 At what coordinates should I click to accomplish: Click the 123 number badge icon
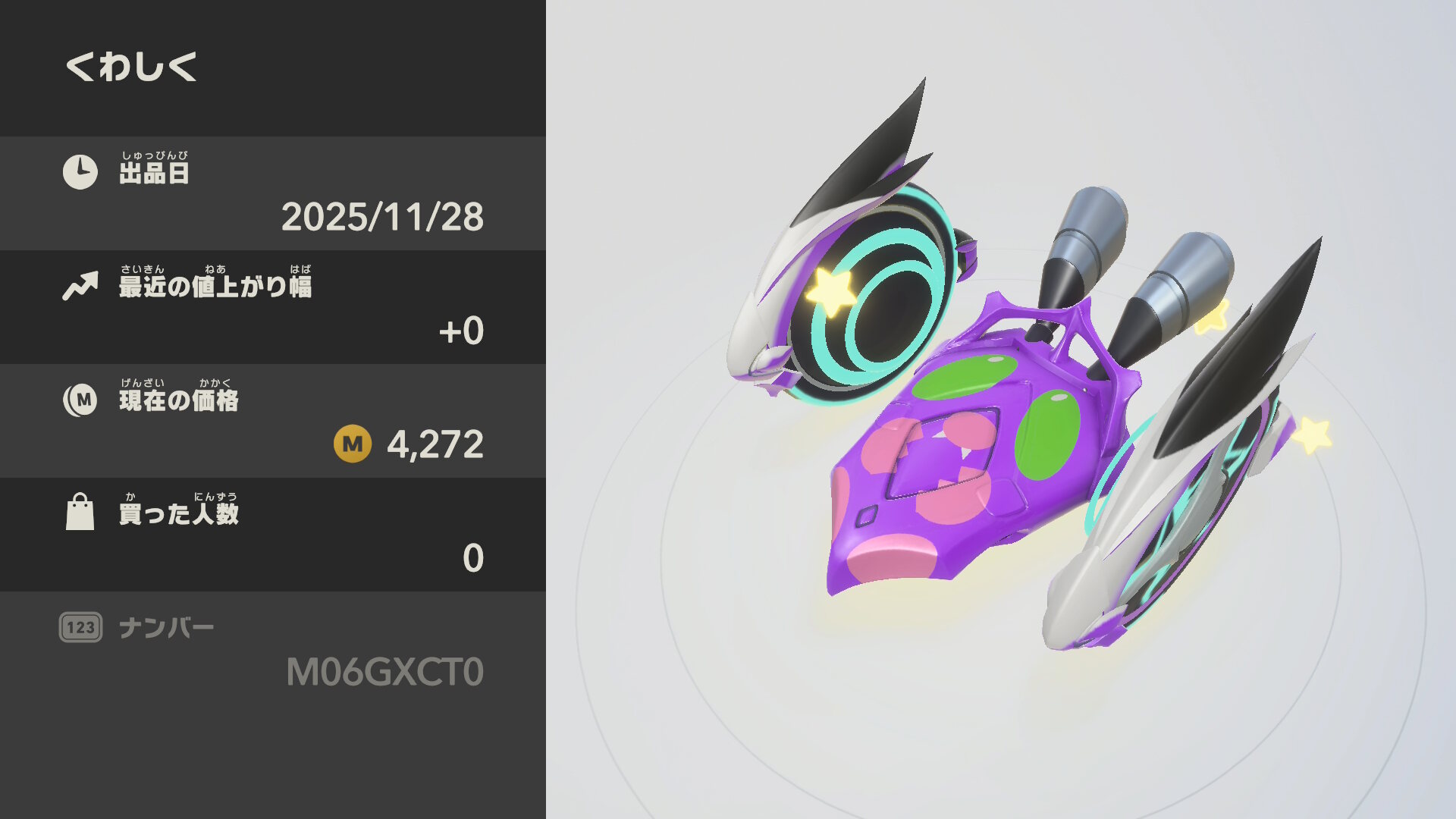(x=80, y=627)
